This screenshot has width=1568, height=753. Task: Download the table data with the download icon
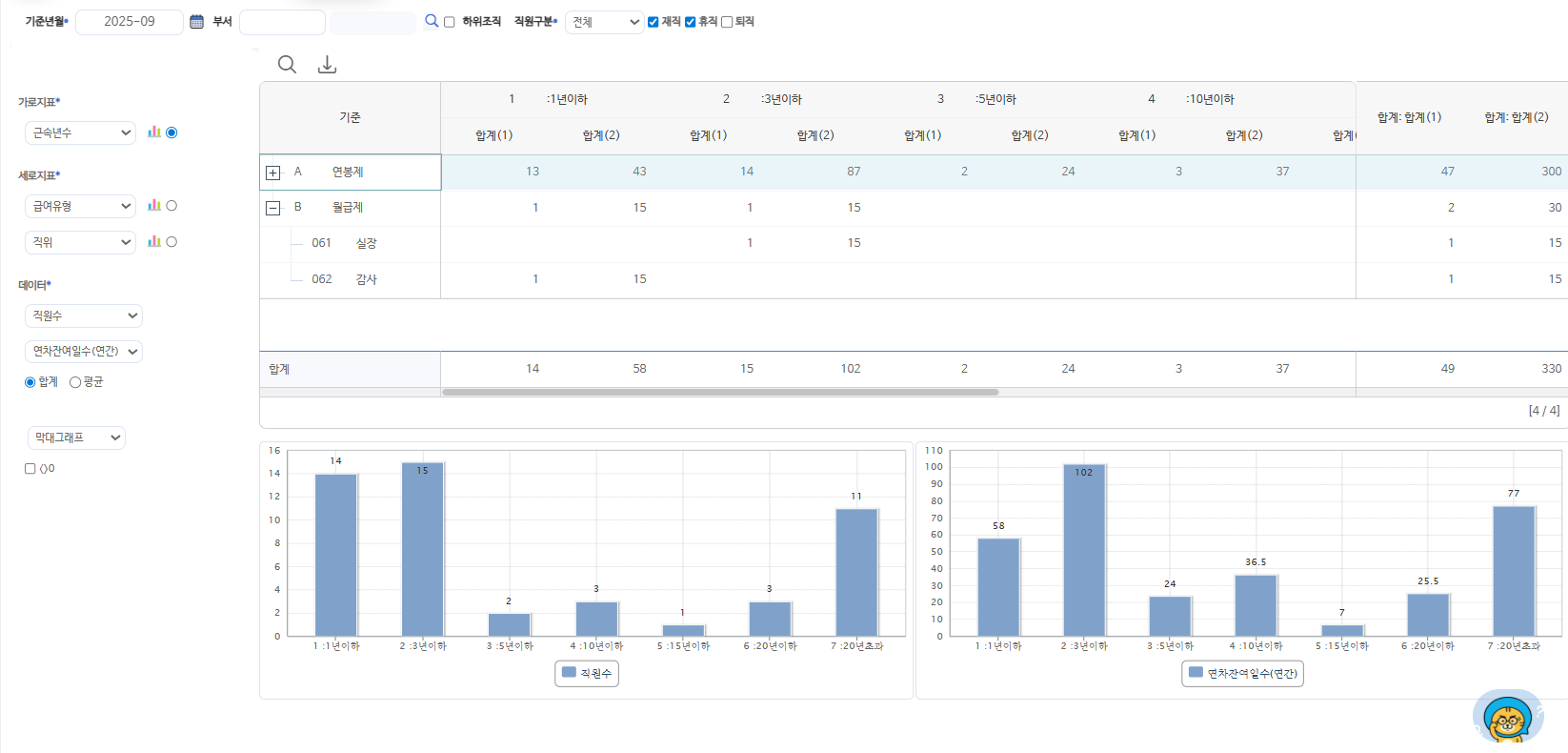tap(327, 64)
